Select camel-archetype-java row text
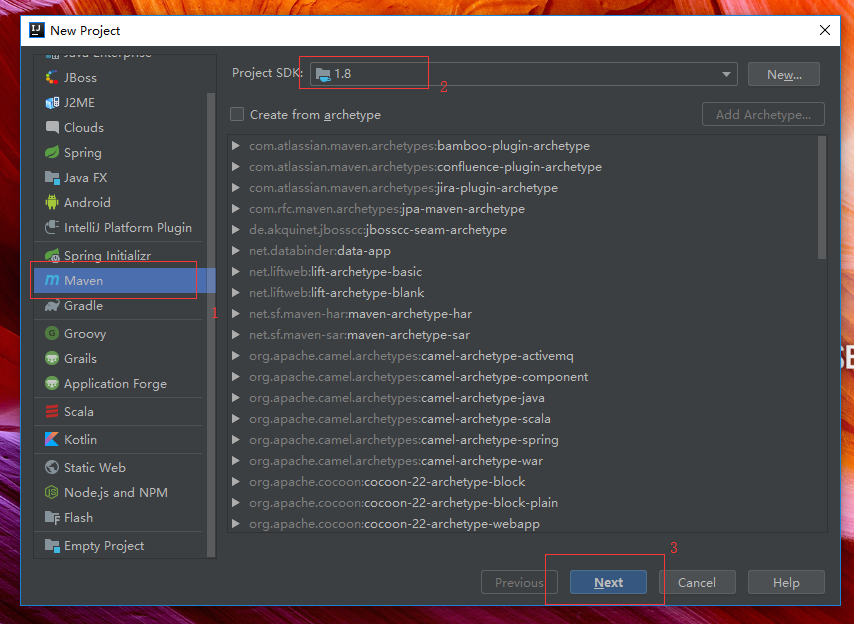 pos(396,397)
